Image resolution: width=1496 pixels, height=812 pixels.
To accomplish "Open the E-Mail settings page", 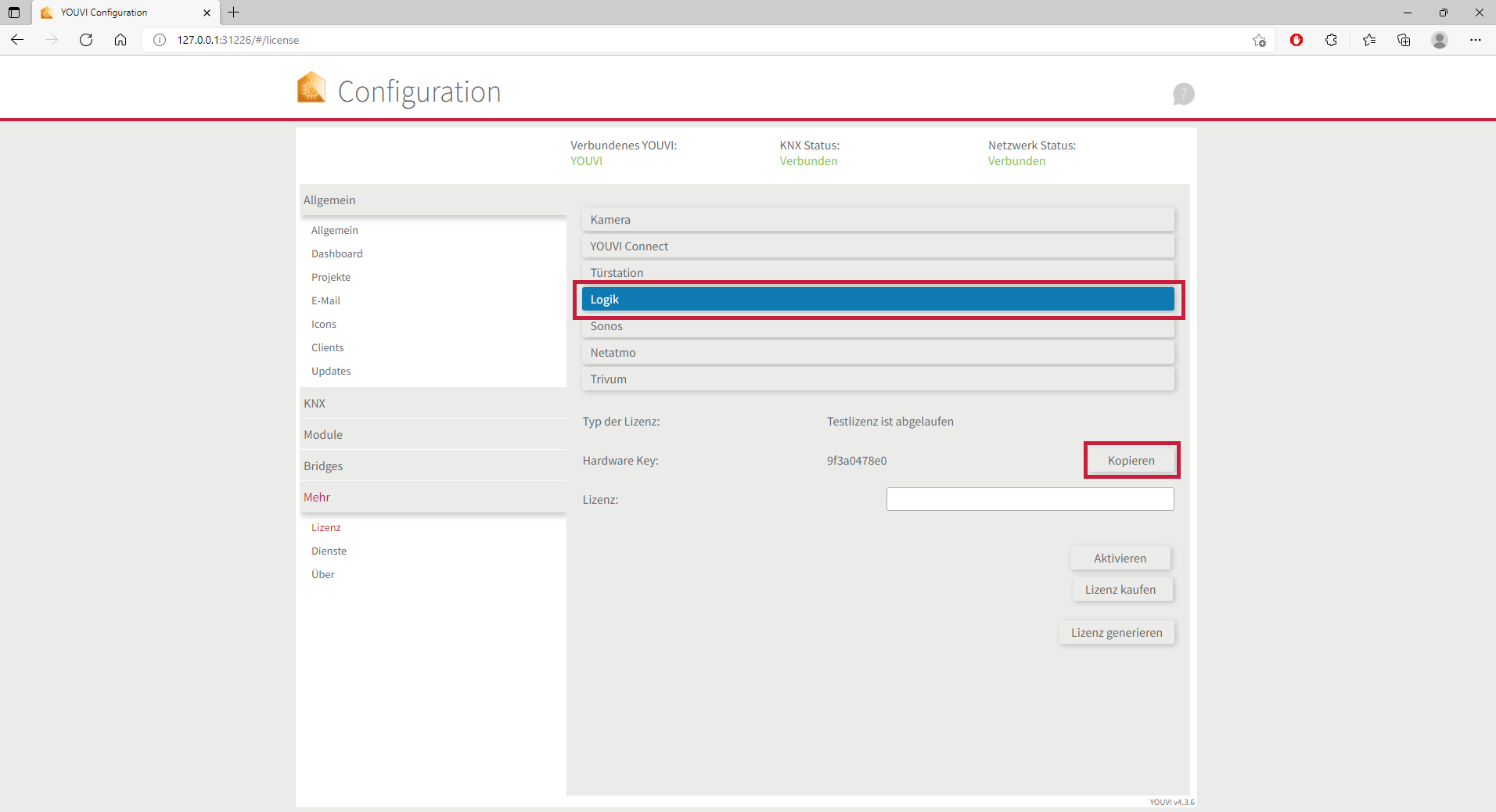I will (325, 300).
